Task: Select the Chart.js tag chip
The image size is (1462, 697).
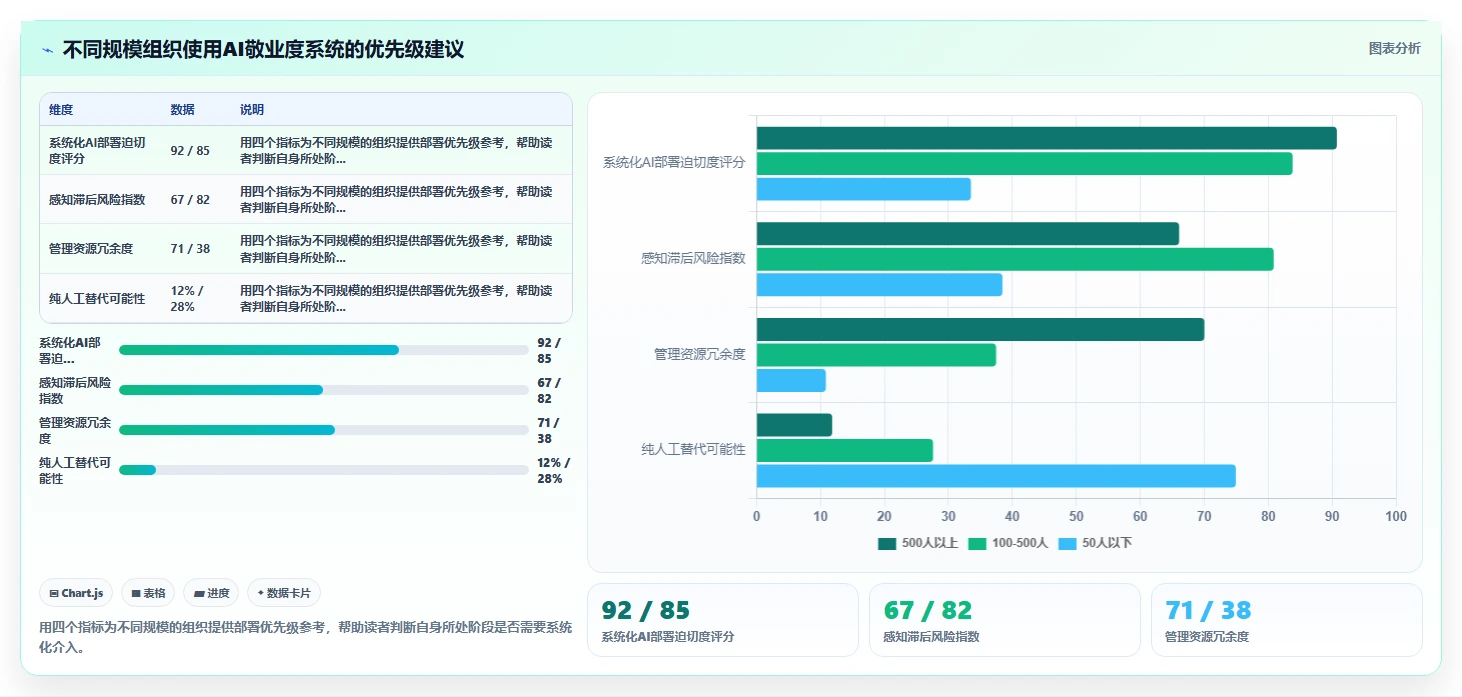Action: tap(76, 593)
